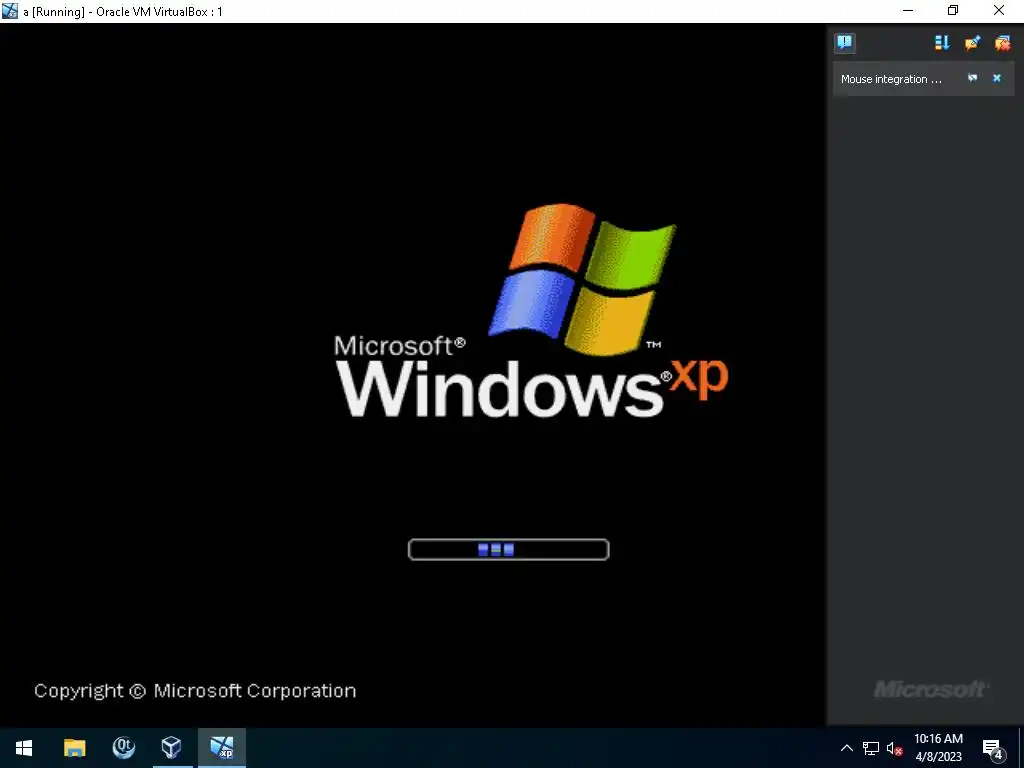Select the running XP VM taskbar icon

(222, 748)
